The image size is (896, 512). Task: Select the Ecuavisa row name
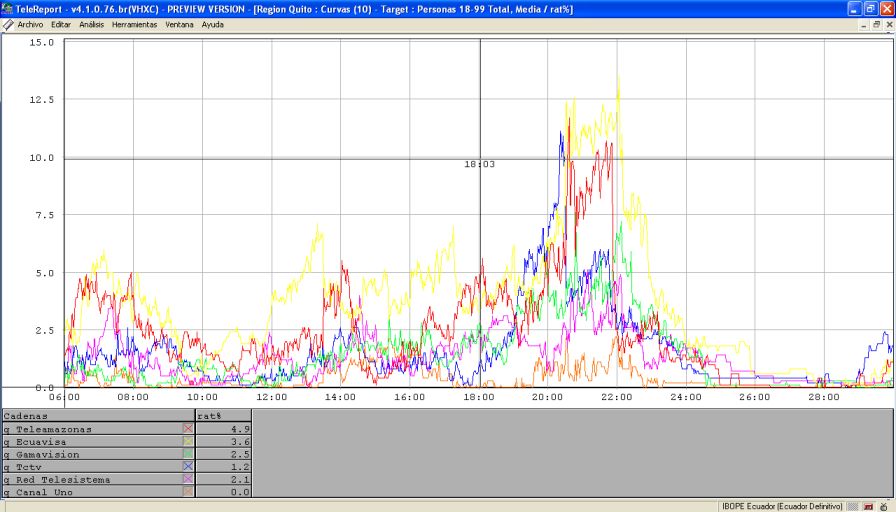coord(41,442)
